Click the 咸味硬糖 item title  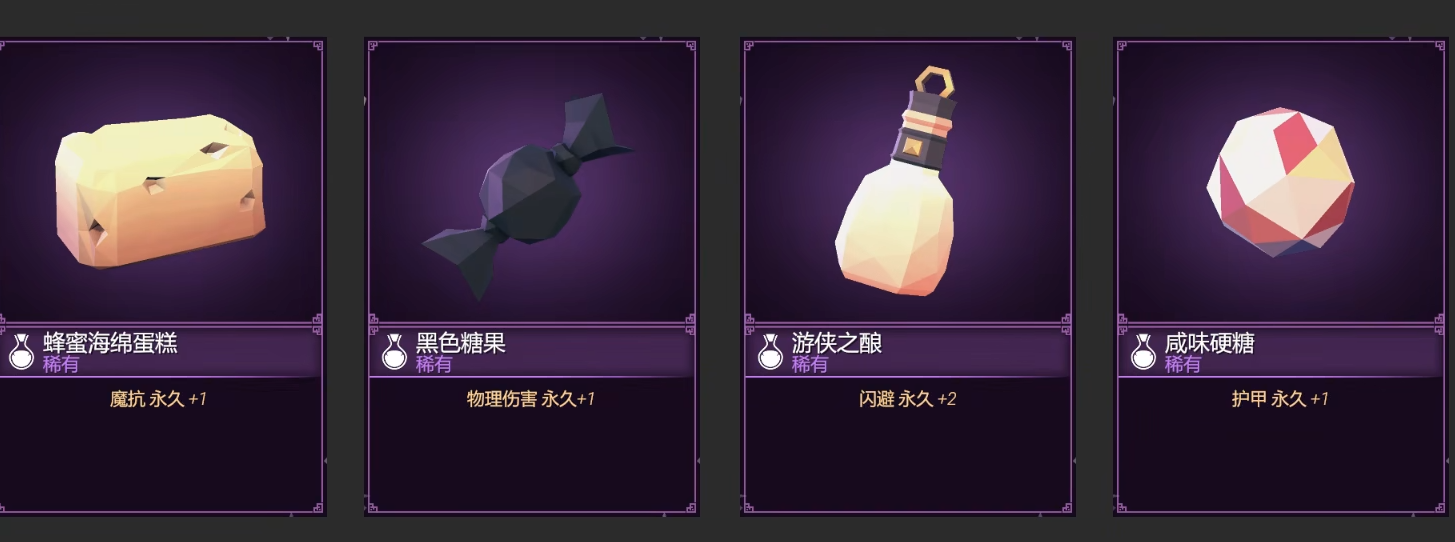coord(1209,343)
